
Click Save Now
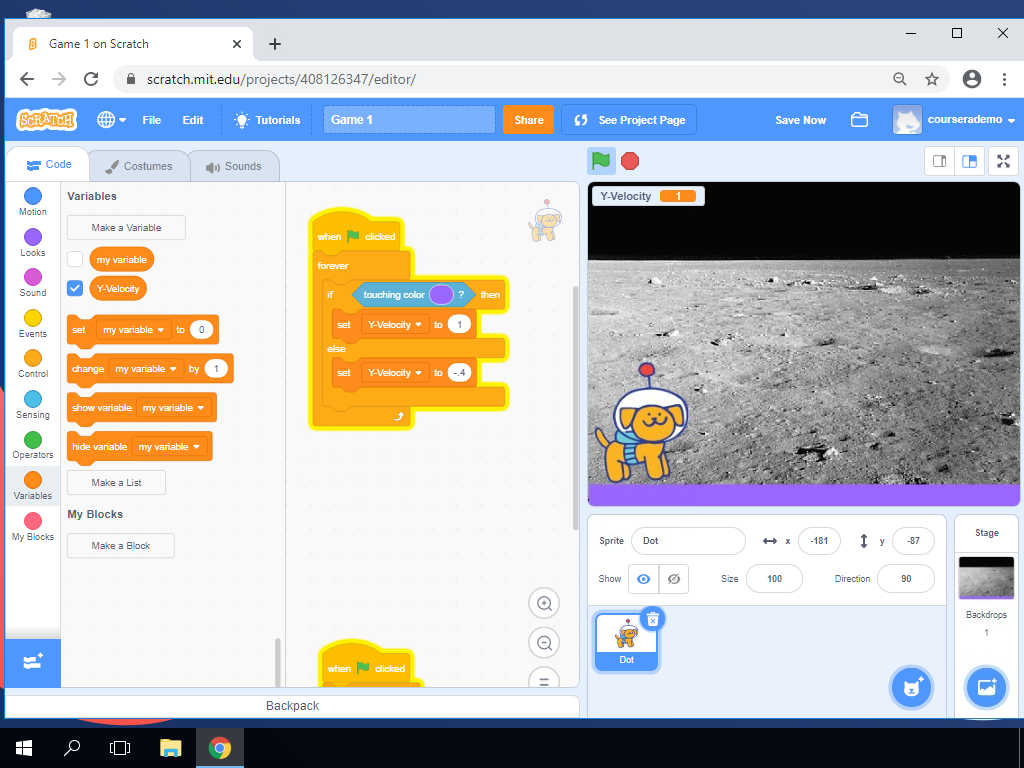[x=801, y=120]
